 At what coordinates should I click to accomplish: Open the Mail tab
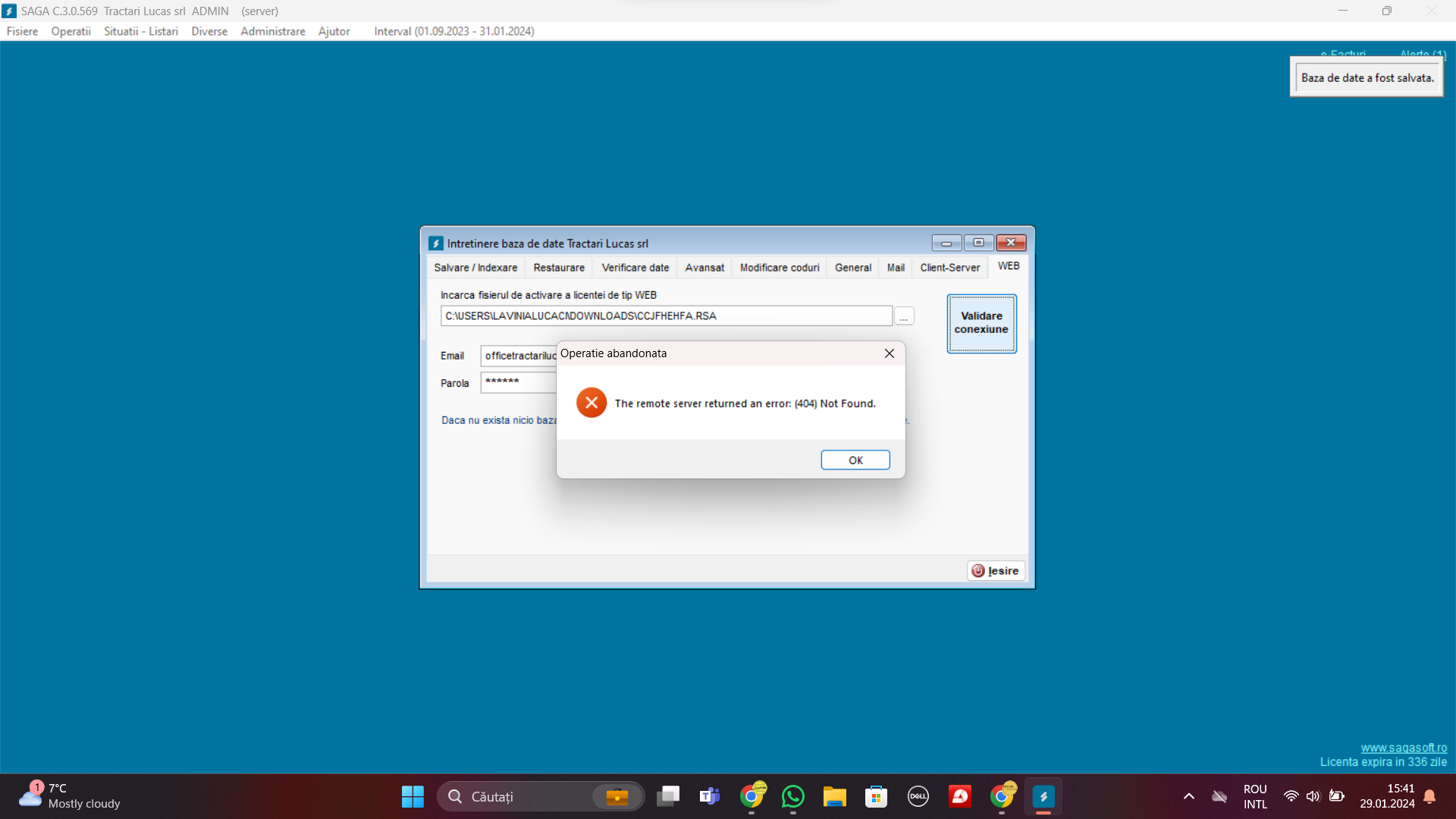point(896,268)
